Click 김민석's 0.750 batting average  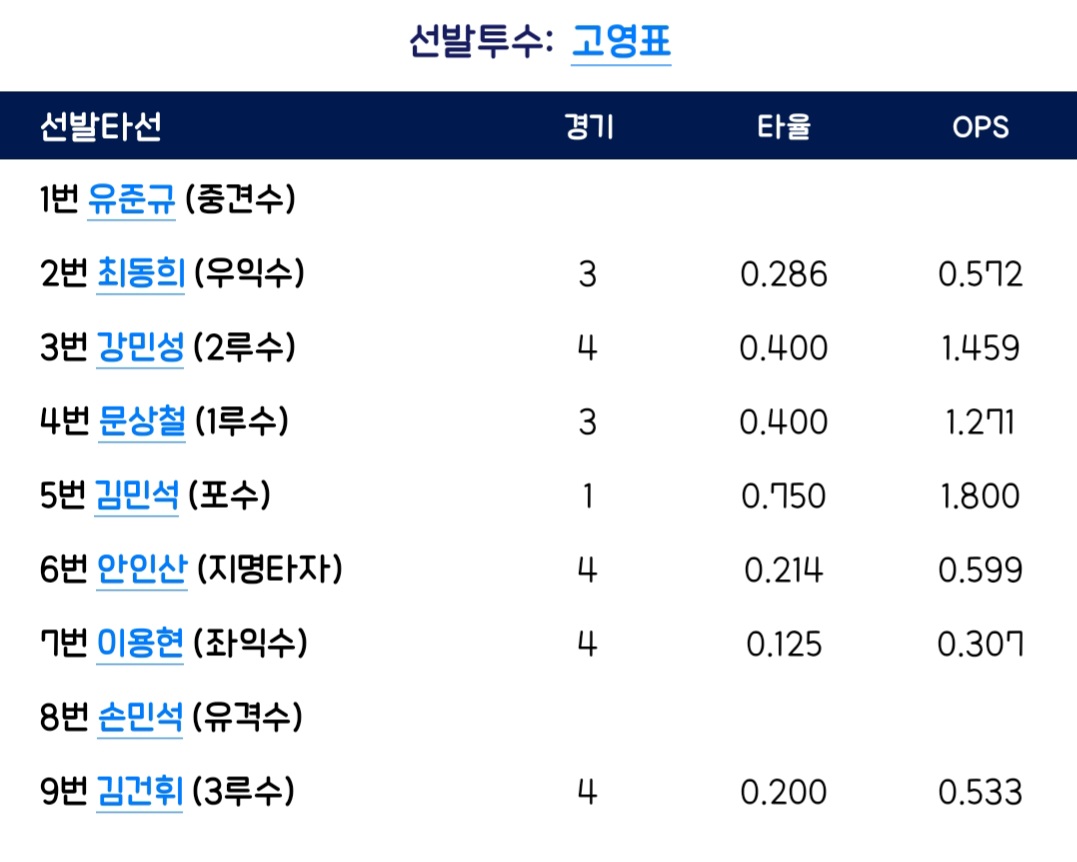pyautogui.click(x=784, y=496)
